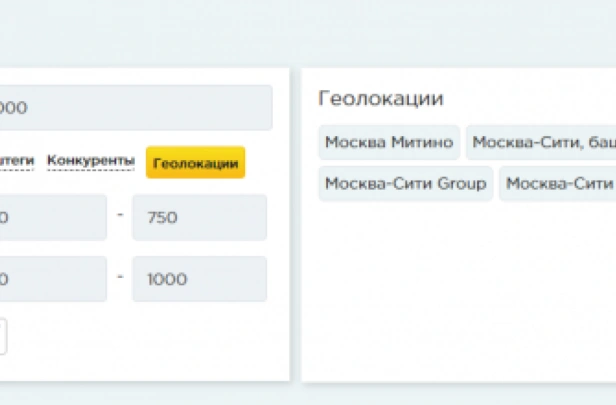Switch to the Конкуренты tab
This screenshot has height=405, width=616.
(x=91, y=160)
